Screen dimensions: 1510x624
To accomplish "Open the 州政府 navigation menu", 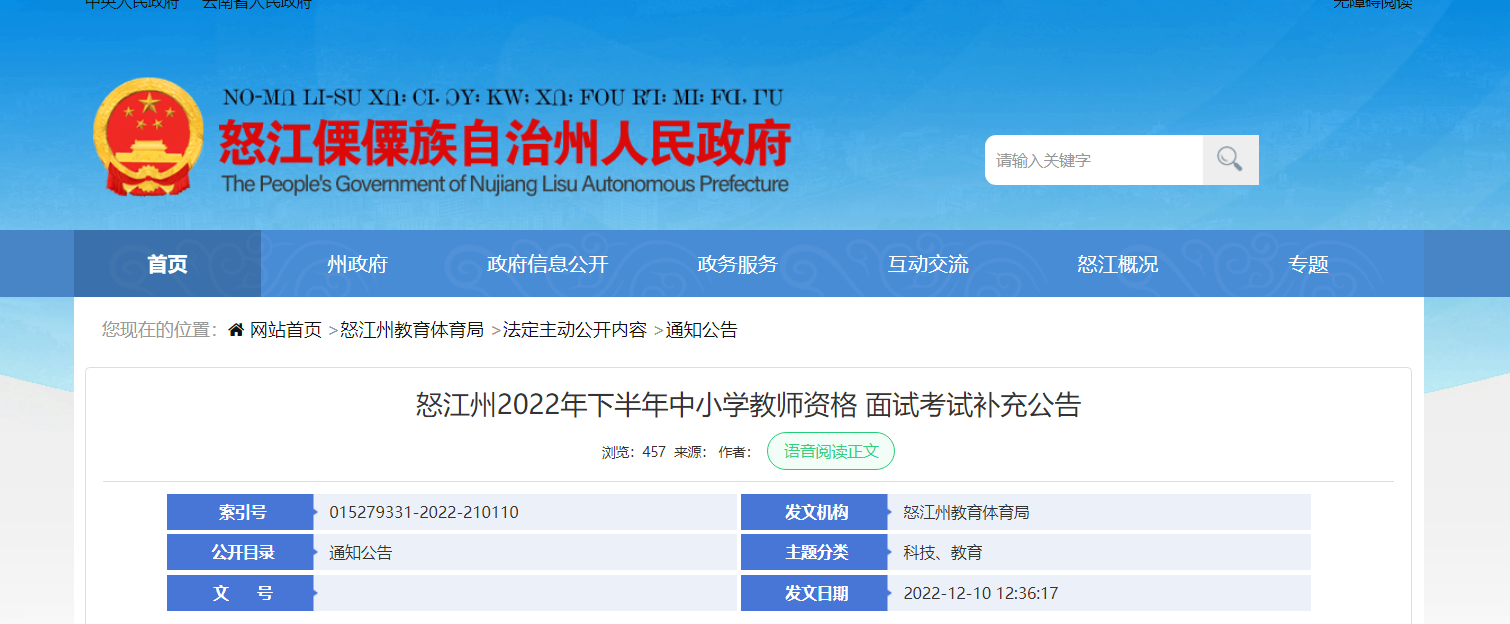I will [357, 264].
